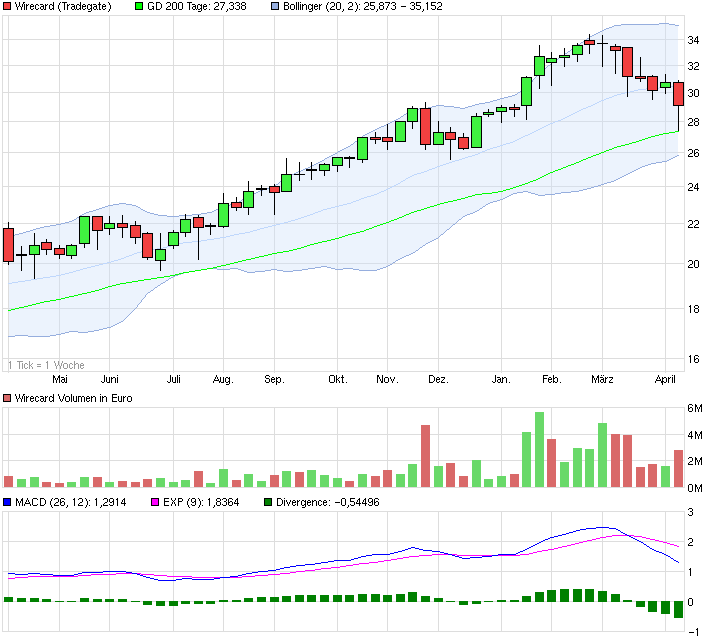Click the tall red candle in early December
726x640 pixels.
click(x=426, y=126)
